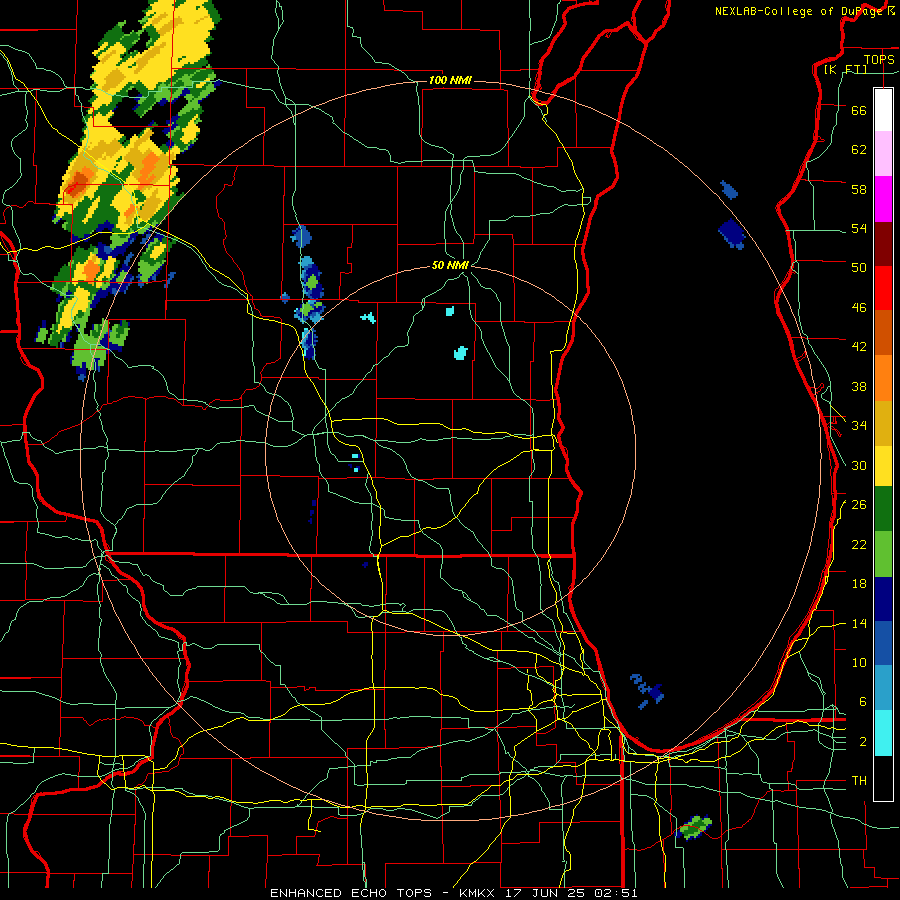Image resolution: width=900 pixels, height=900 pixels.
Task: Select the bright red legend swatch
Action: 883,288
